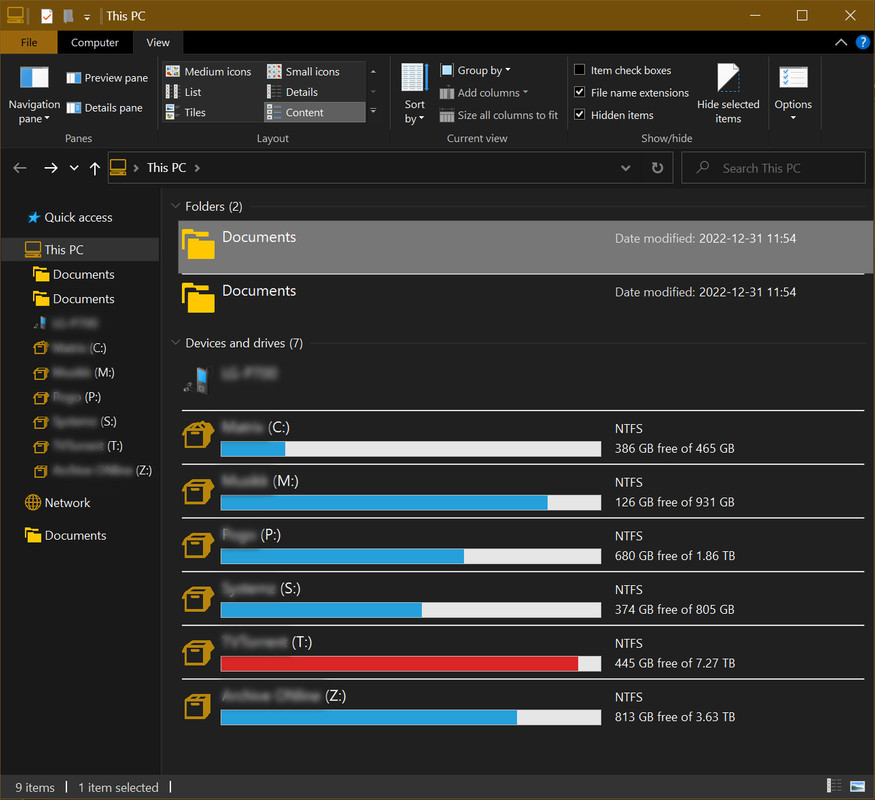Open the Help question mark icon

(863, 42)
